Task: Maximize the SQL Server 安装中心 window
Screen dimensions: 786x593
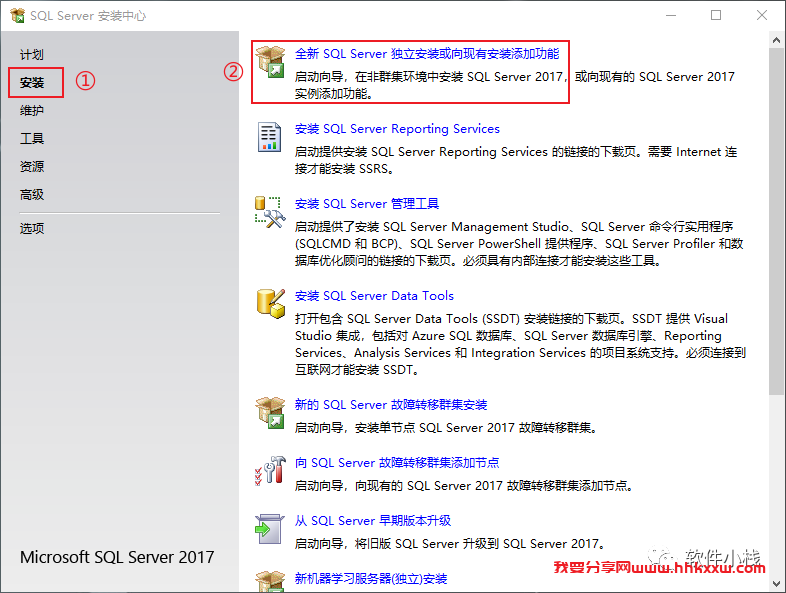Action: click(x=716, y=16)
